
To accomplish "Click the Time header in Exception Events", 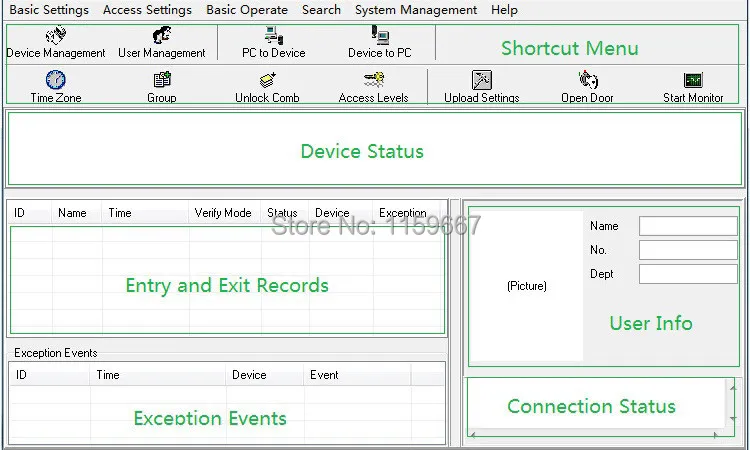I will click(157, 375).
